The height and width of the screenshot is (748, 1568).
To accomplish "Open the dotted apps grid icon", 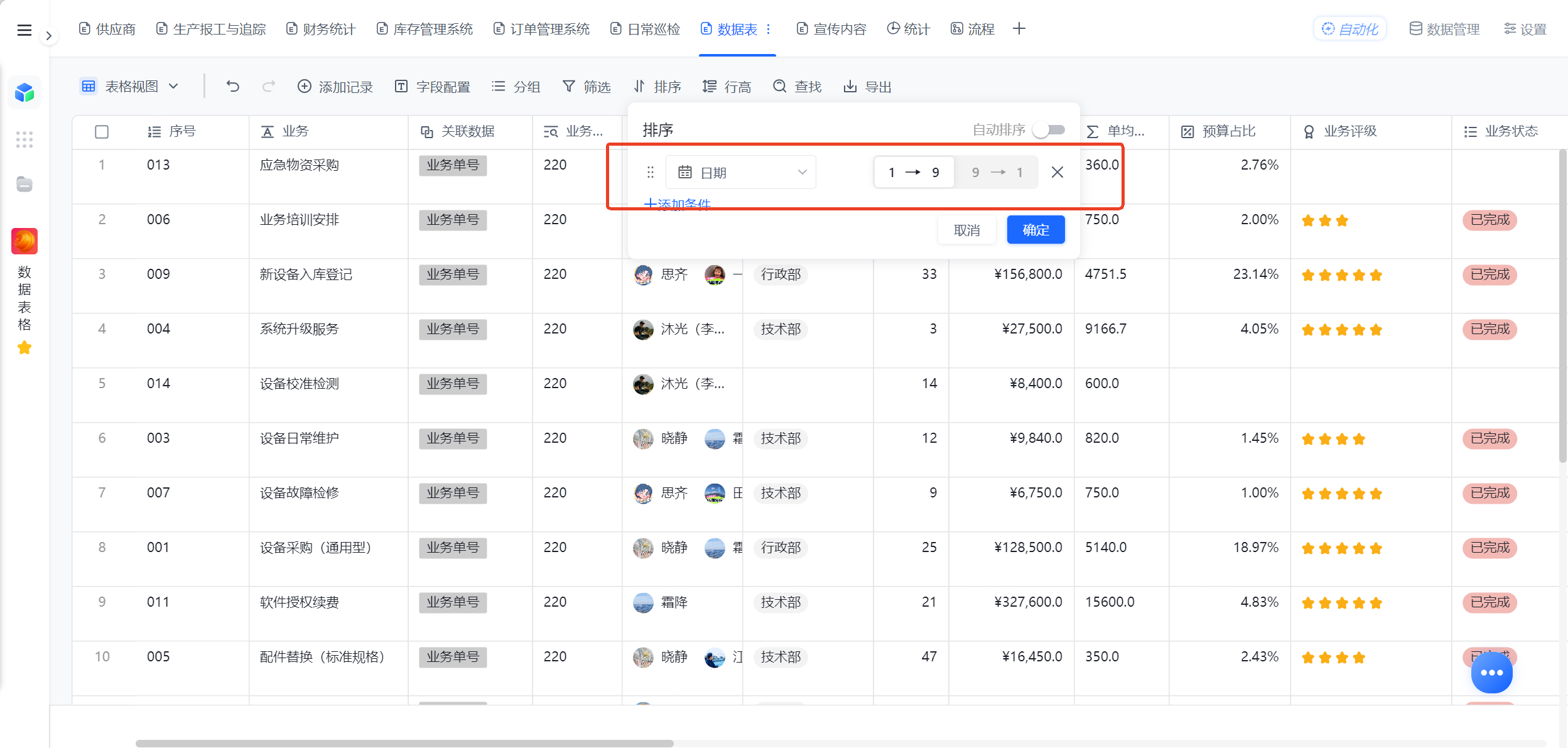I will tap(24, 139).
